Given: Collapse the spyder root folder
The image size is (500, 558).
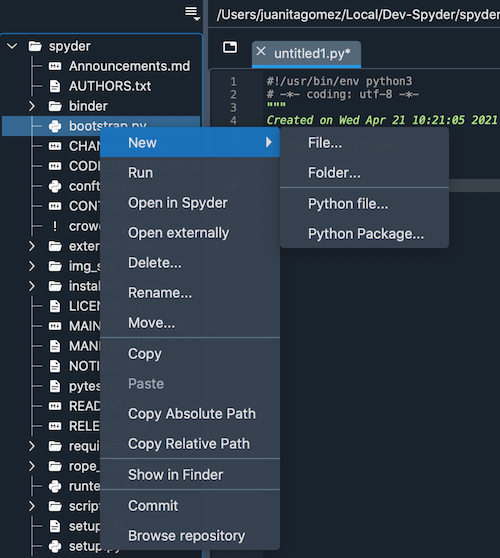Looking at the screenshot, I should [12, 46].
